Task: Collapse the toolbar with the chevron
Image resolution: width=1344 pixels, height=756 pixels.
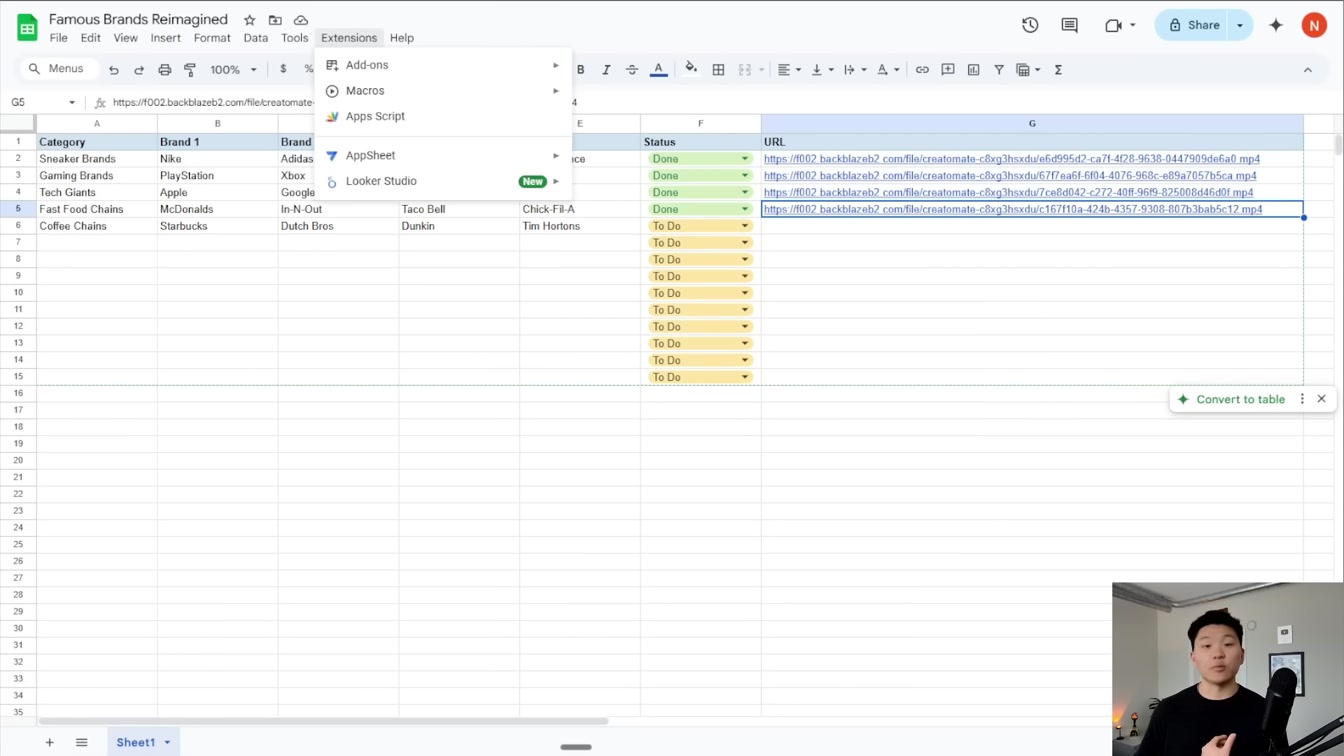Action: 1308,70
